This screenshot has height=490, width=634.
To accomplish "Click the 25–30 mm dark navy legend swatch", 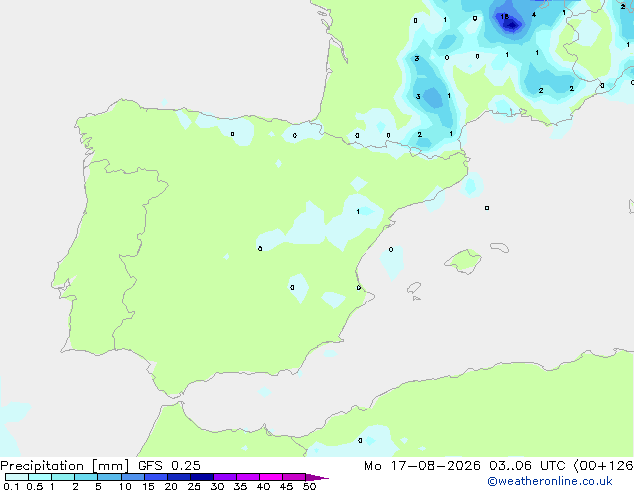I will tap(201, 477).
